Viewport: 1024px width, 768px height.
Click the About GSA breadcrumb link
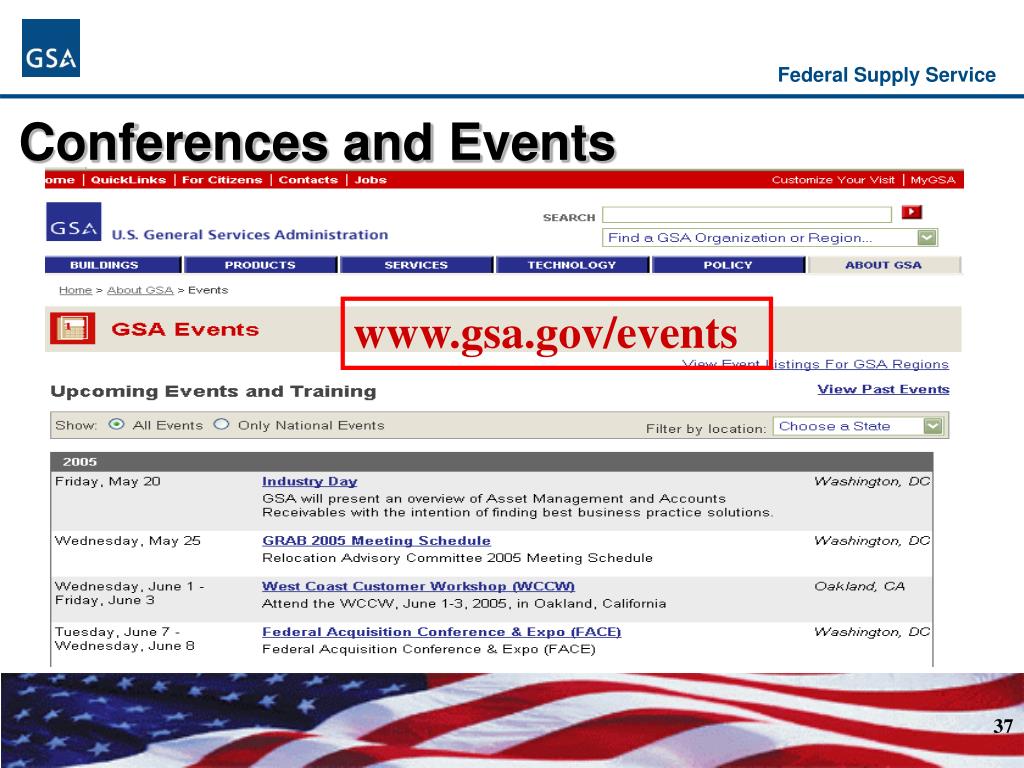[140, 290]
